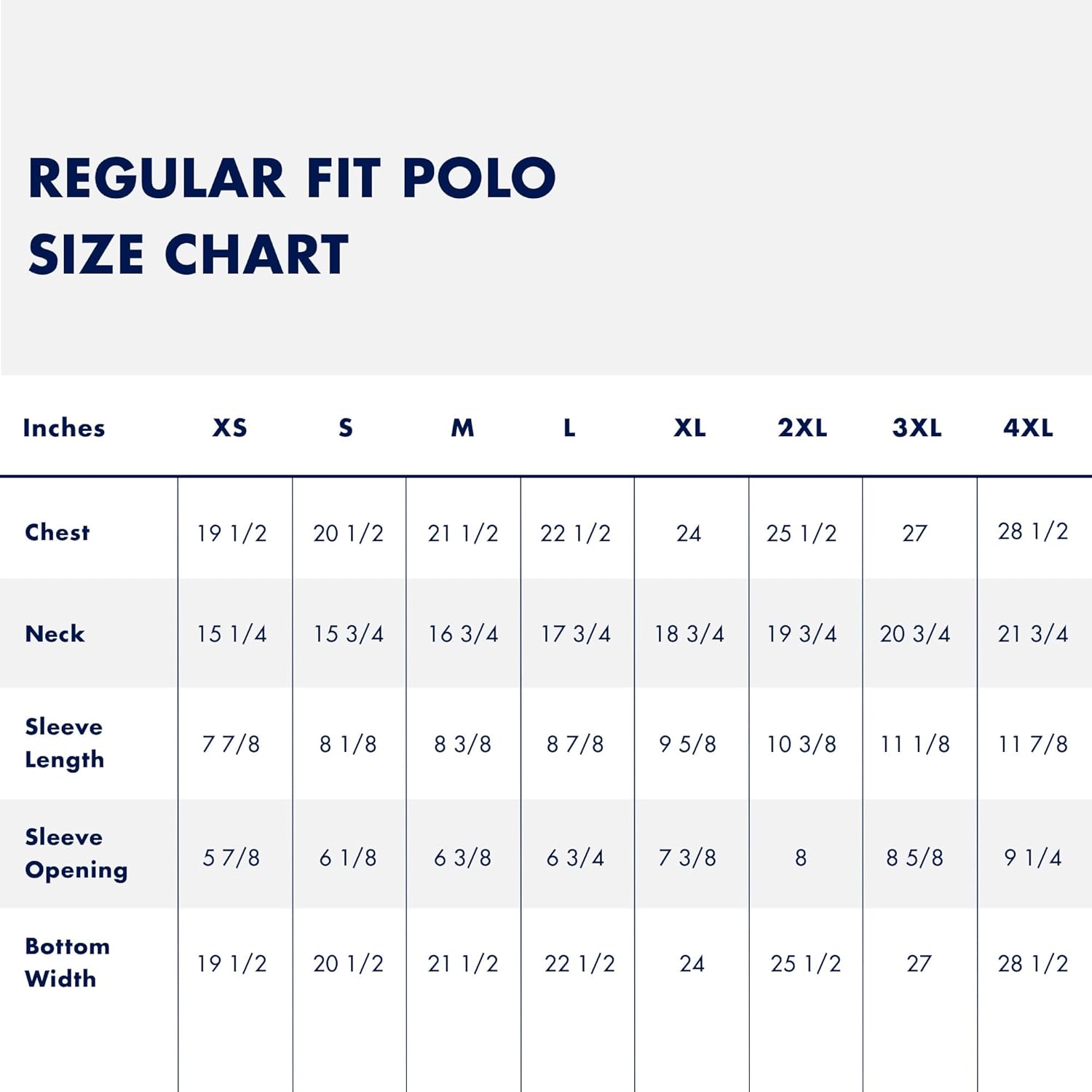Click the REGULAR FIT POLO SIZE CHART title
The image size is (1092, 1092).
click(291, 215)
